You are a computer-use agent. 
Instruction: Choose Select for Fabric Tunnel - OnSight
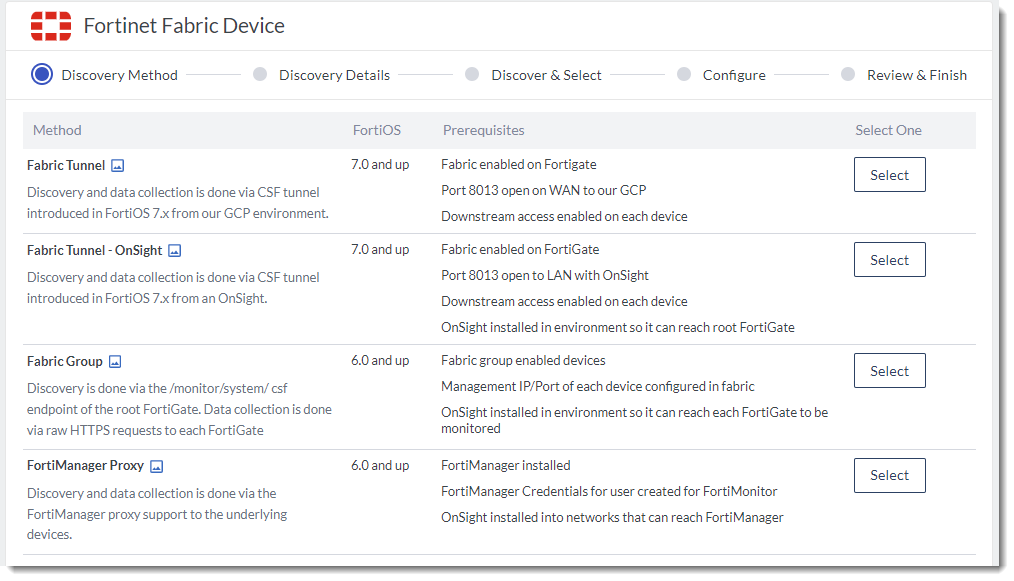(x=889, y=260)
